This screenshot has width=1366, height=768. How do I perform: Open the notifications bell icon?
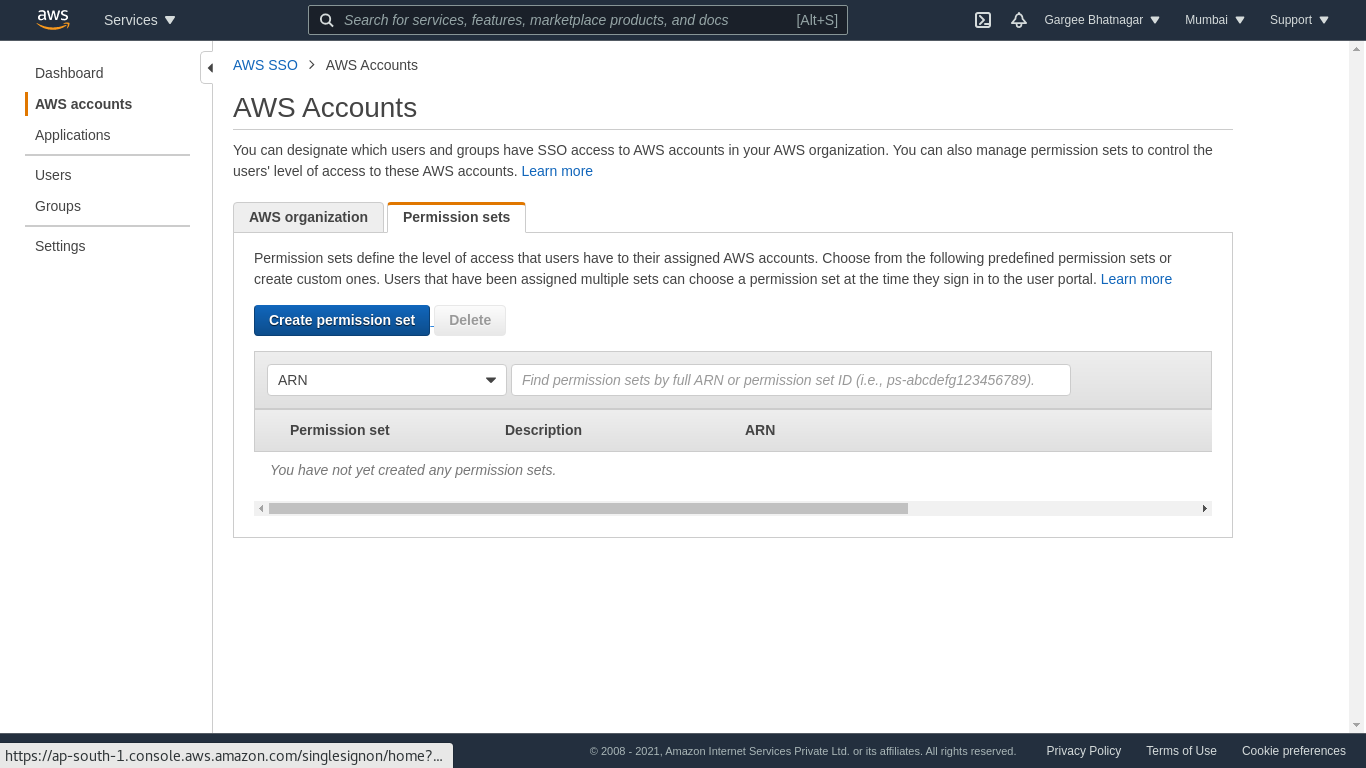click(x=1019, y=20)
